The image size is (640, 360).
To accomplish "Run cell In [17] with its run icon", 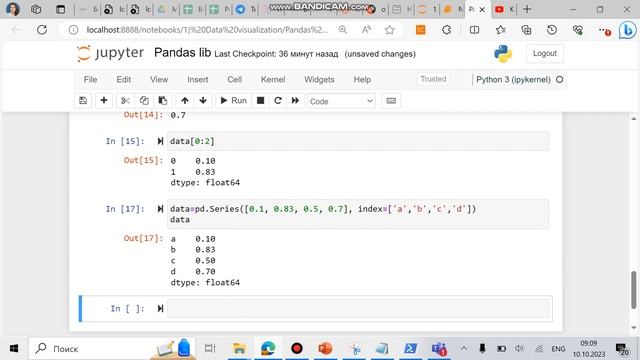I will [x=160, y=209].
